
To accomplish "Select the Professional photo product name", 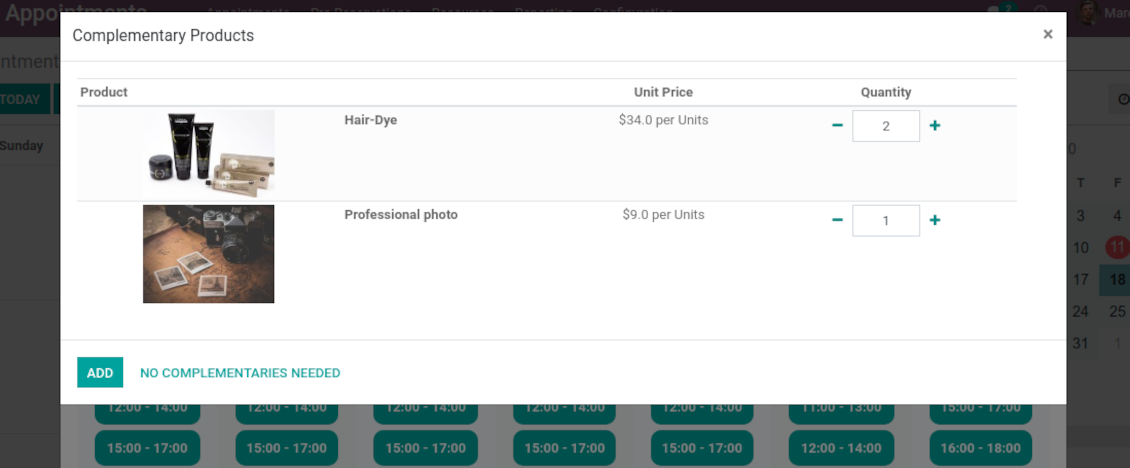I will coord(401,214).
